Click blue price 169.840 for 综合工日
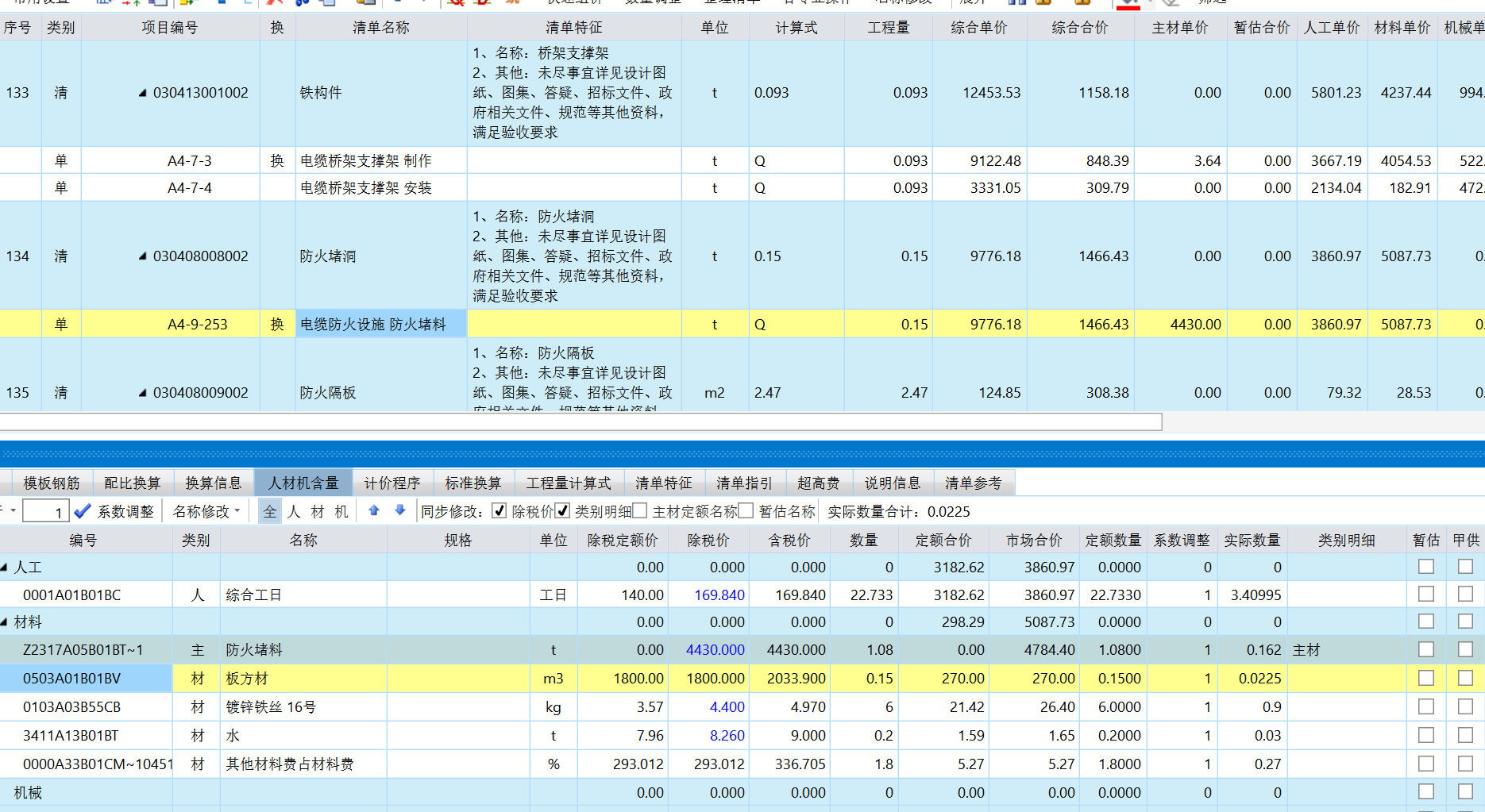1485x812 pixels. (719, 595)
